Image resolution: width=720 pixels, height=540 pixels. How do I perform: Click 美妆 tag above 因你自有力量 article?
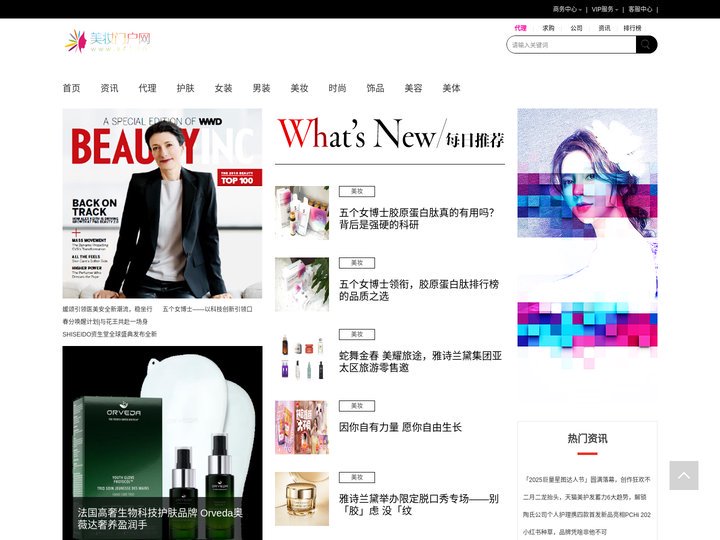click(357, 406)
